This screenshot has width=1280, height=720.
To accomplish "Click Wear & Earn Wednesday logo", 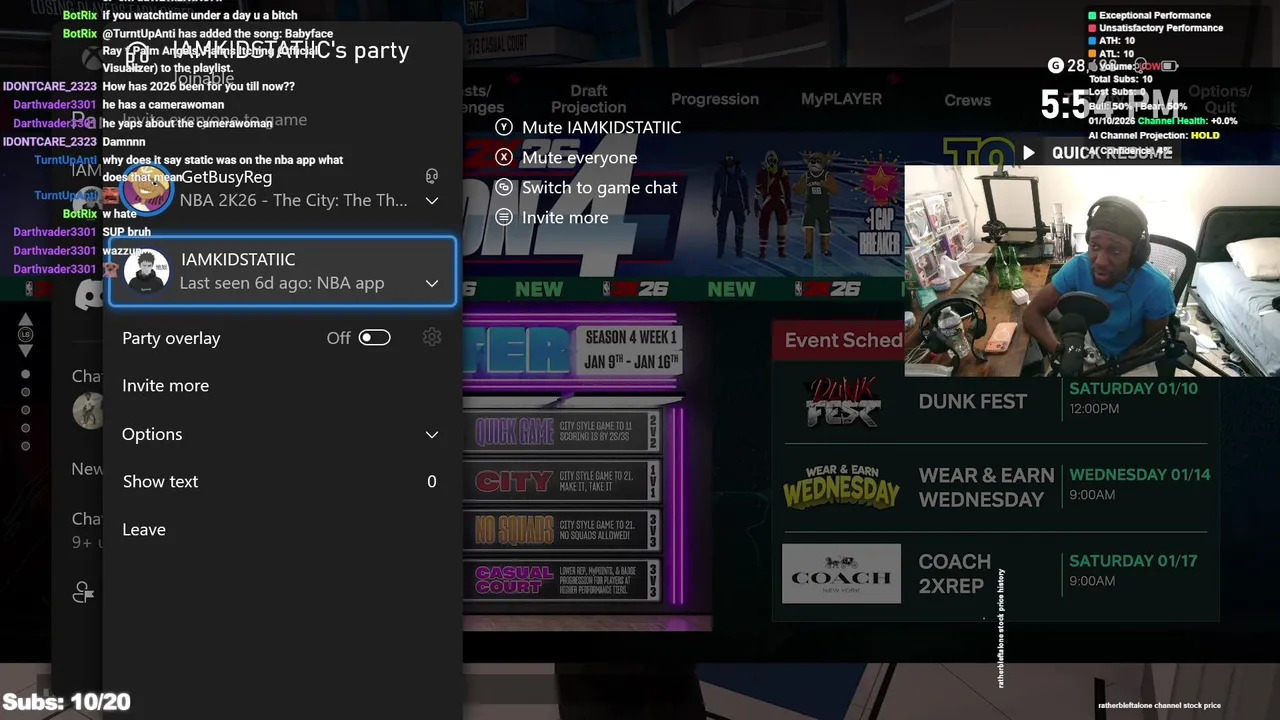I will (x=842, y=487).
